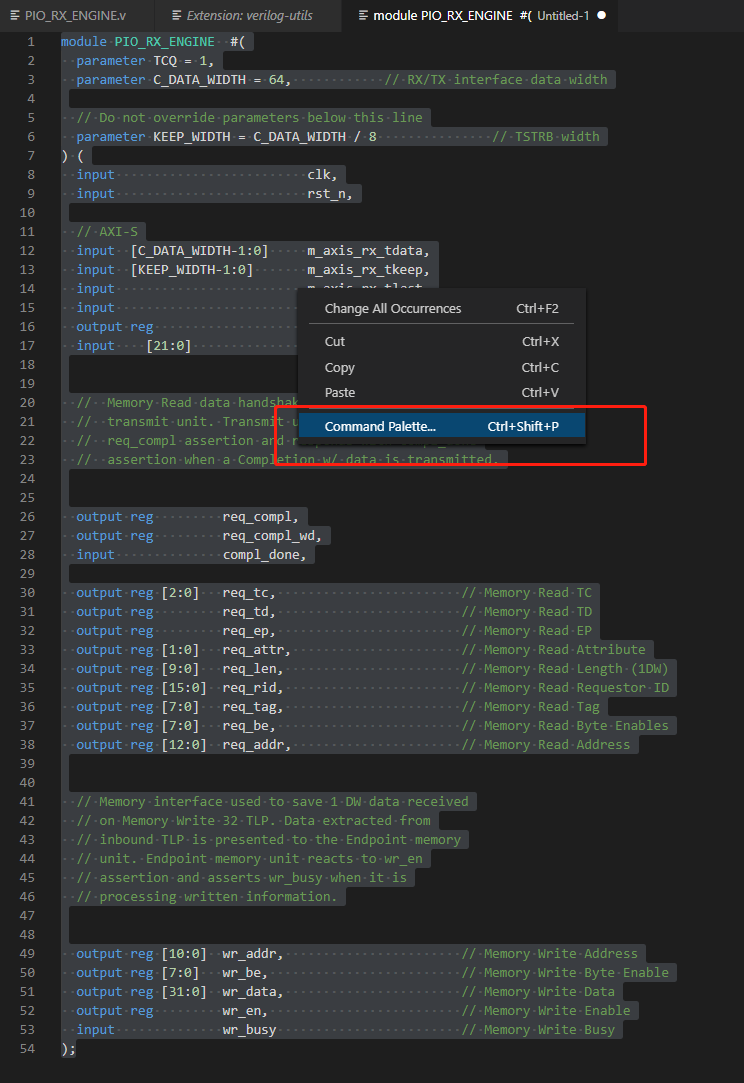Click 'req_be,' on line 37
Screen dimensions: 744x1083
click(249, 726)
